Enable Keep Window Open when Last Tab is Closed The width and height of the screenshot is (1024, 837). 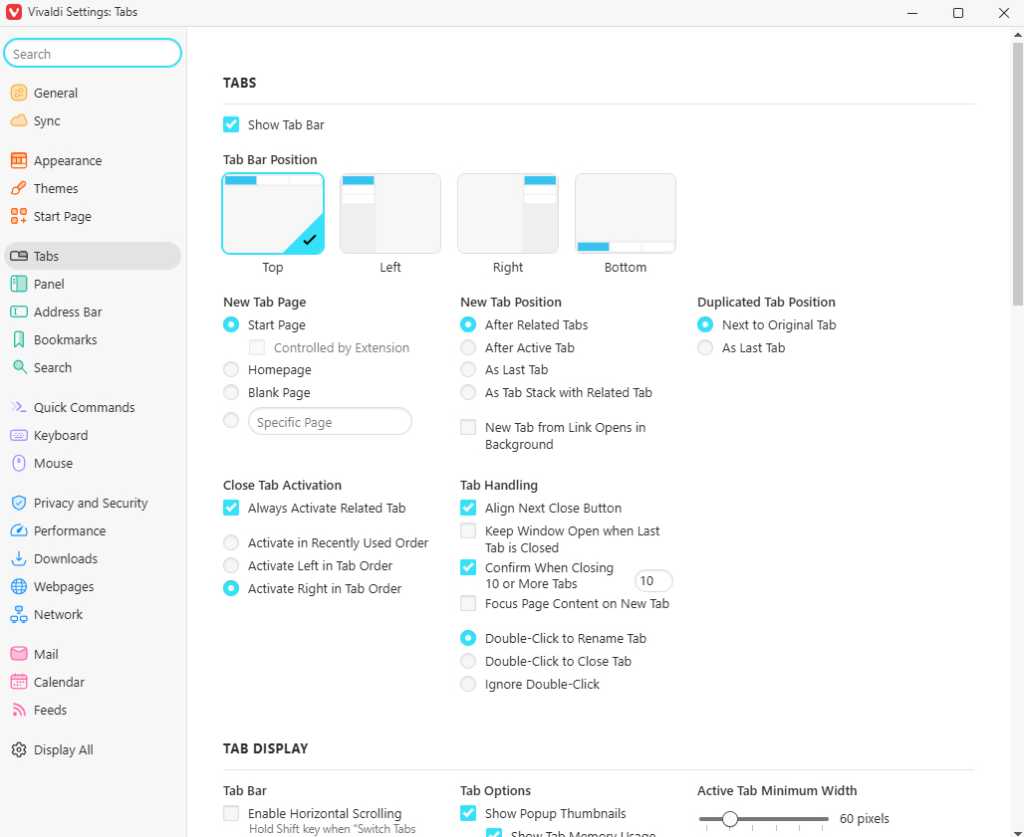pos(468,531)
